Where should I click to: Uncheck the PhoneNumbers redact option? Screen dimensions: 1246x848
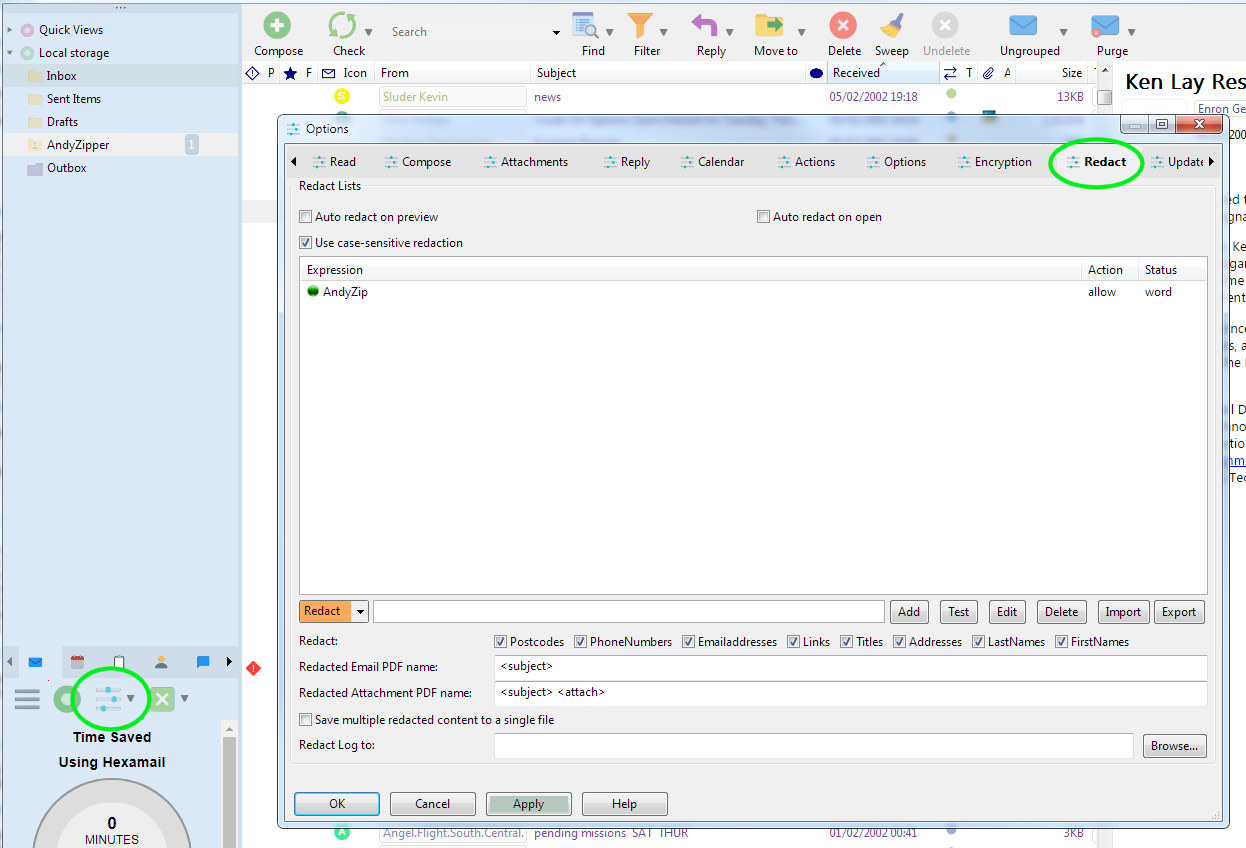580,642
